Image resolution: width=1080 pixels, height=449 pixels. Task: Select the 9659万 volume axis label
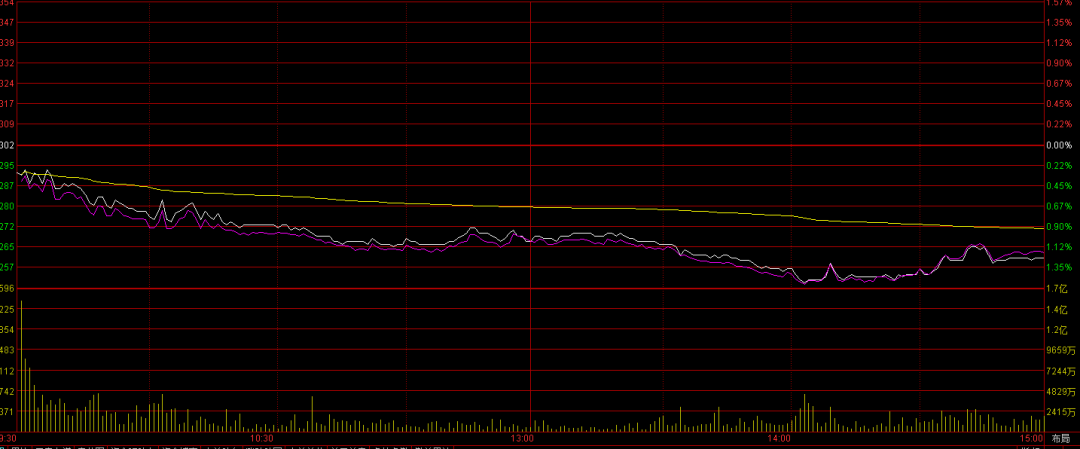click(x=1058, y=350)
